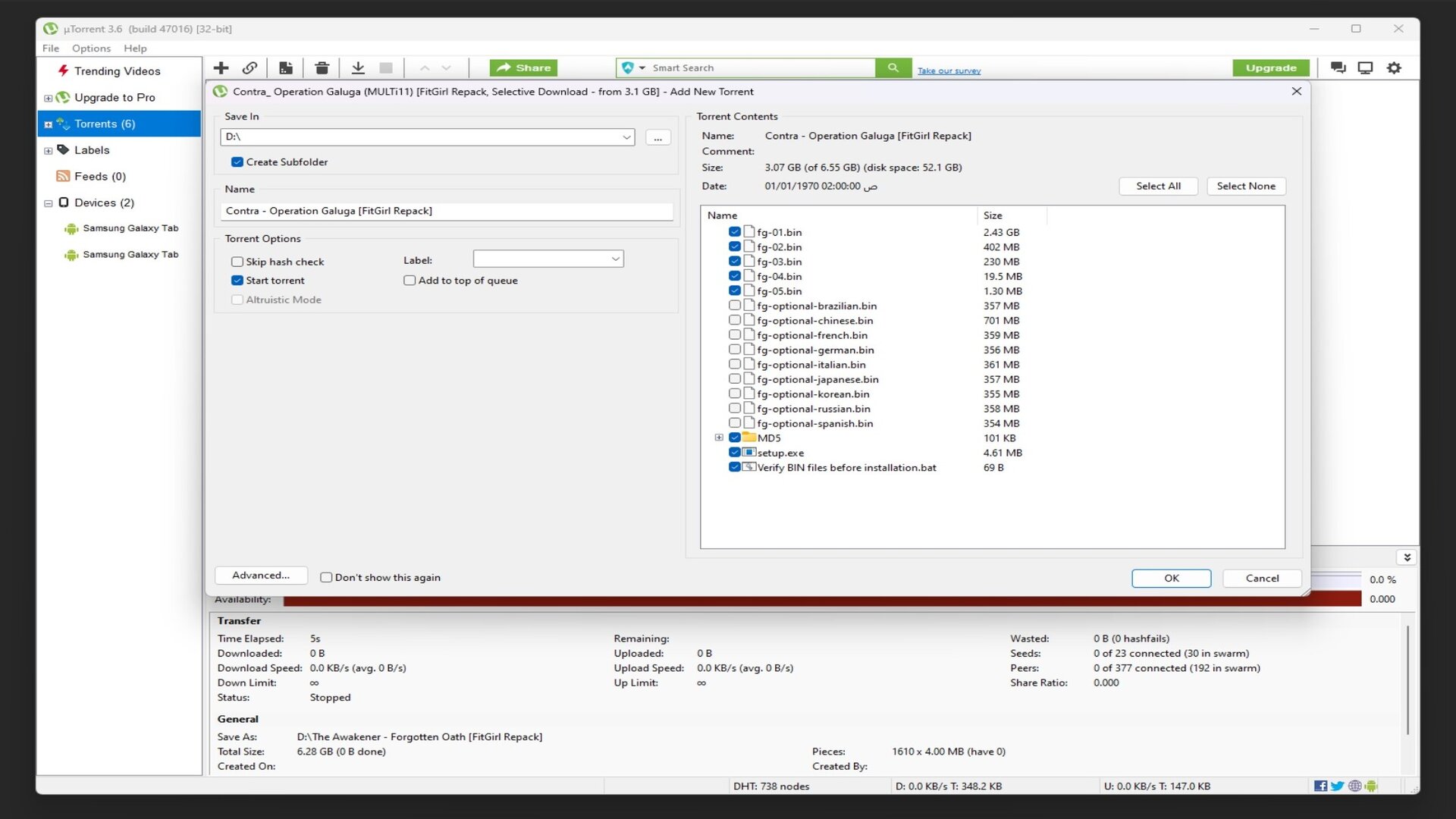1456x819 pixels.
Task: Select the second Samsung Galaxy Tab device
Action: 130,255
